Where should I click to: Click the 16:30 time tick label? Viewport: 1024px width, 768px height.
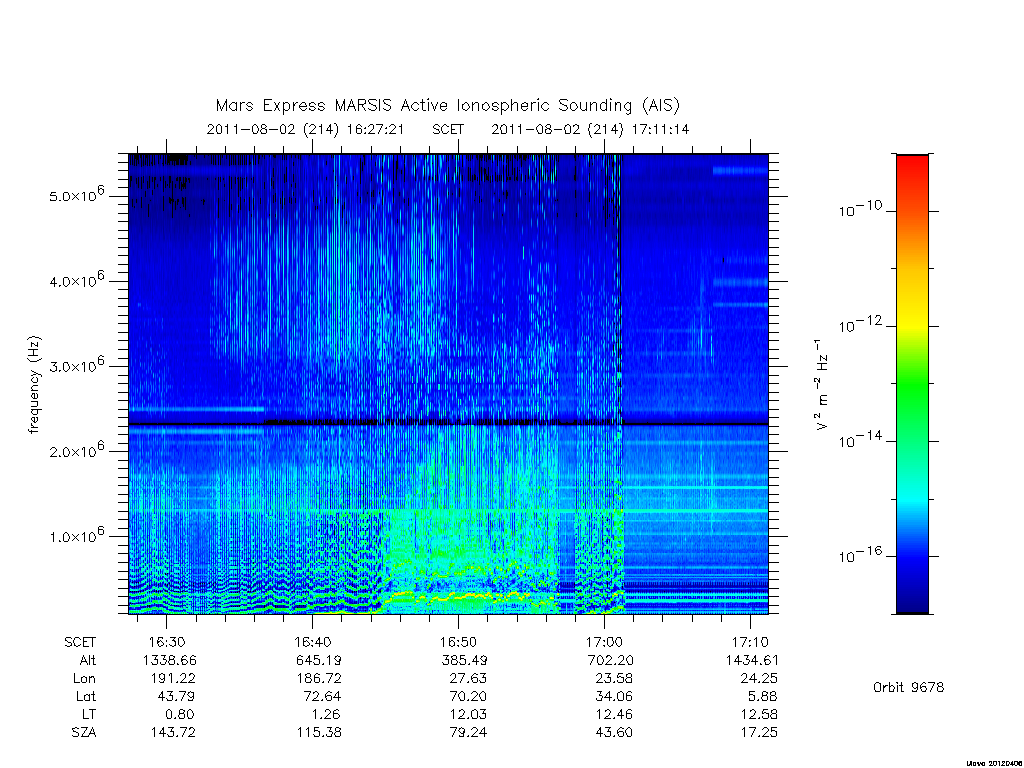click(167, 642)
